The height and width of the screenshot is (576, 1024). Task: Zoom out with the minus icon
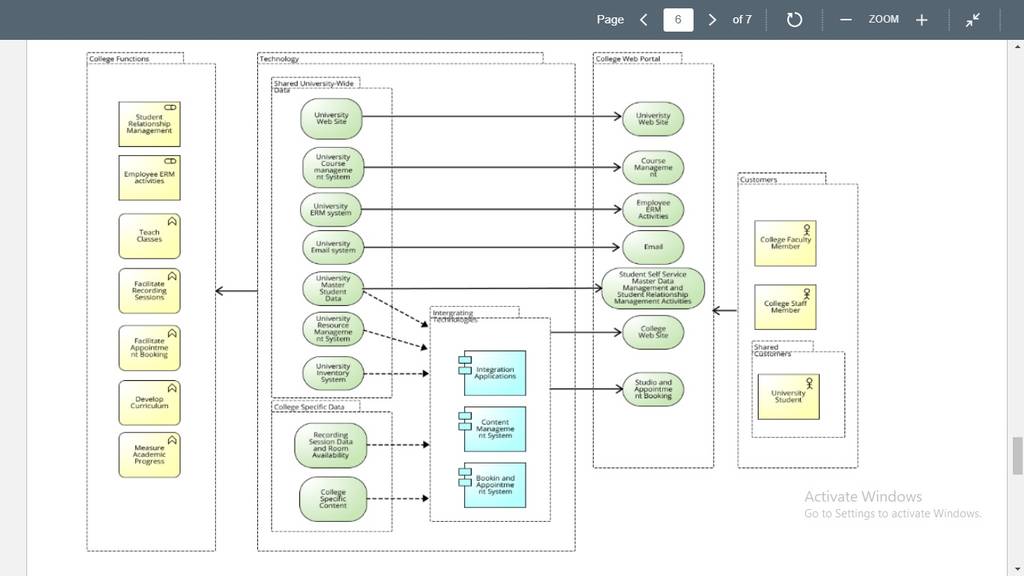pyautogui.click(x=846, y=20)
